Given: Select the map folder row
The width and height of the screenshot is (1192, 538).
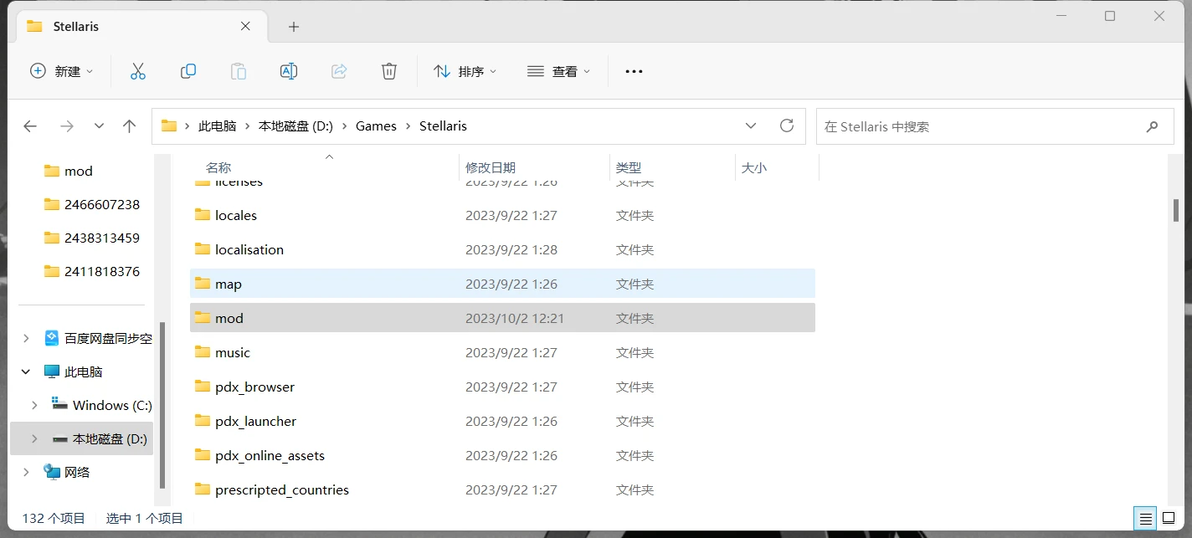Looking at the screenshot, I should [502, 283].
